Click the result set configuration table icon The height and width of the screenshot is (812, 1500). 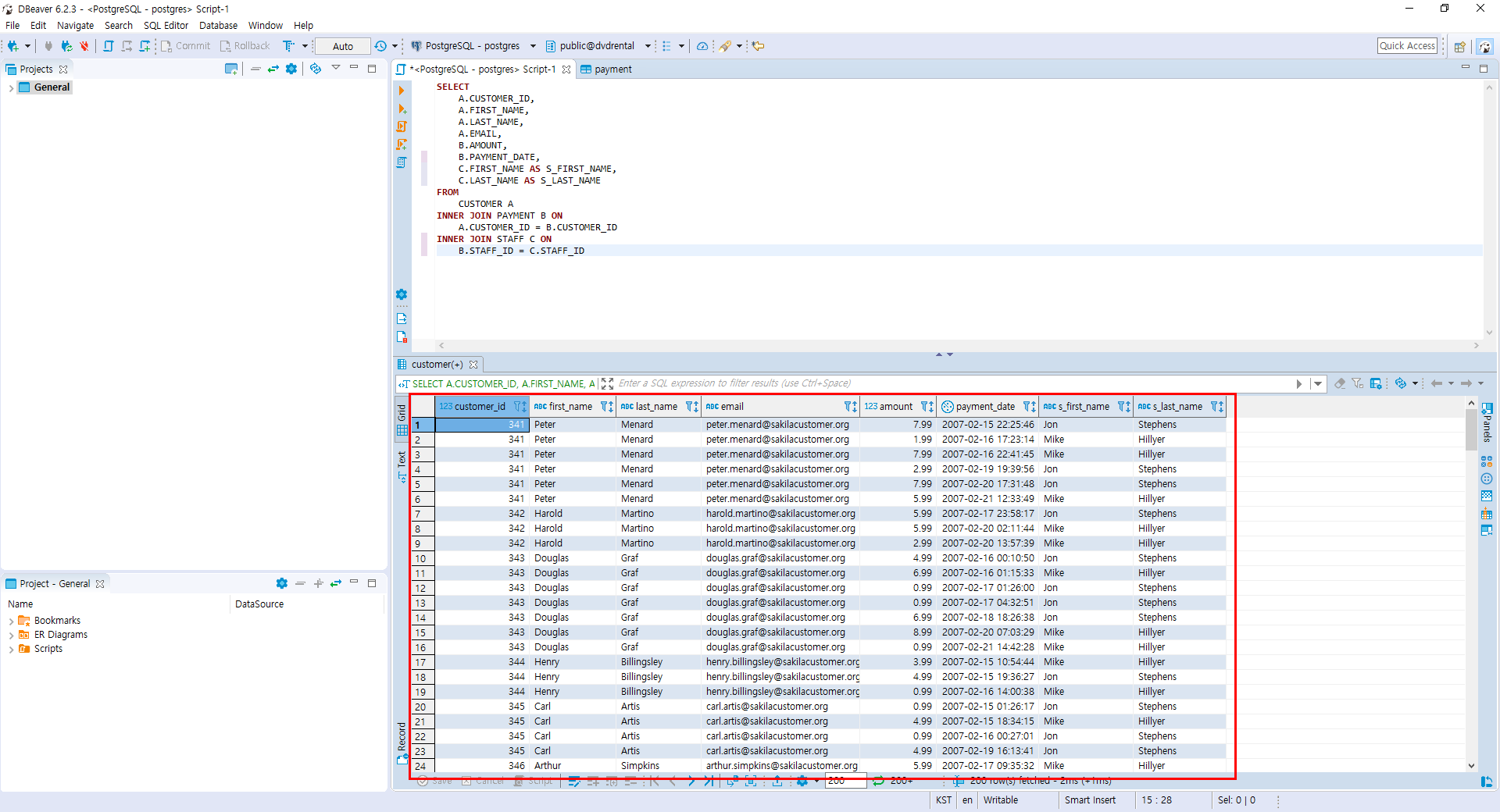pos(1377,383)
